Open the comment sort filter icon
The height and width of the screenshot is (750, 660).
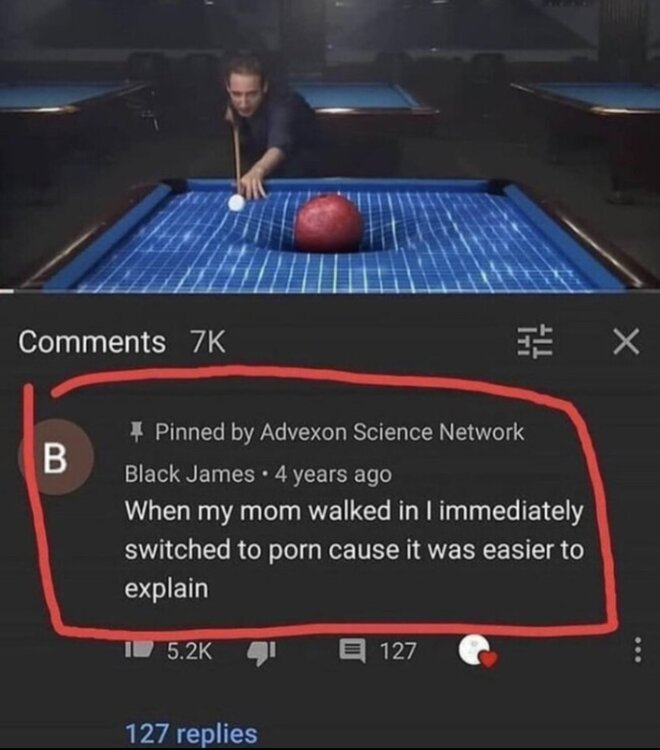pos(535,342)
